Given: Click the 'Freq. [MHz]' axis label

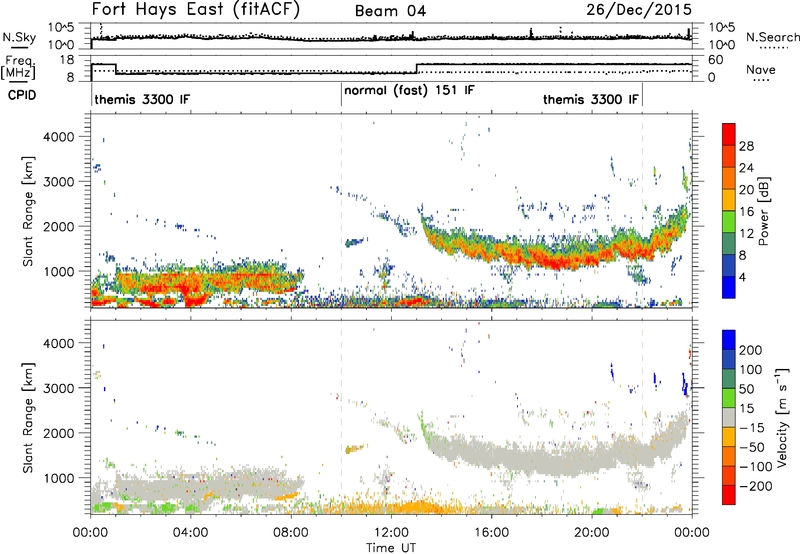Looking at the screenshot, I should 18,67.
